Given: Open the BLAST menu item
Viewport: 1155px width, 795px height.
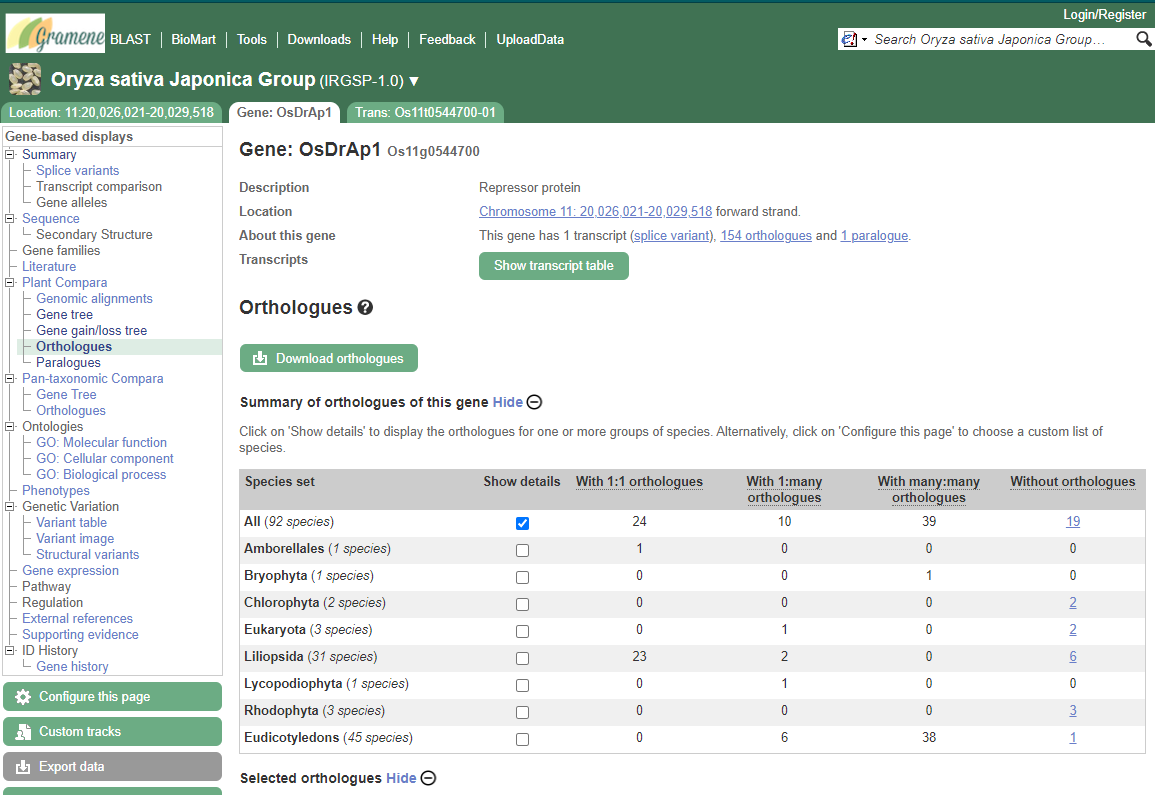Looking at the screenshot, I should (x=130, y=40).
